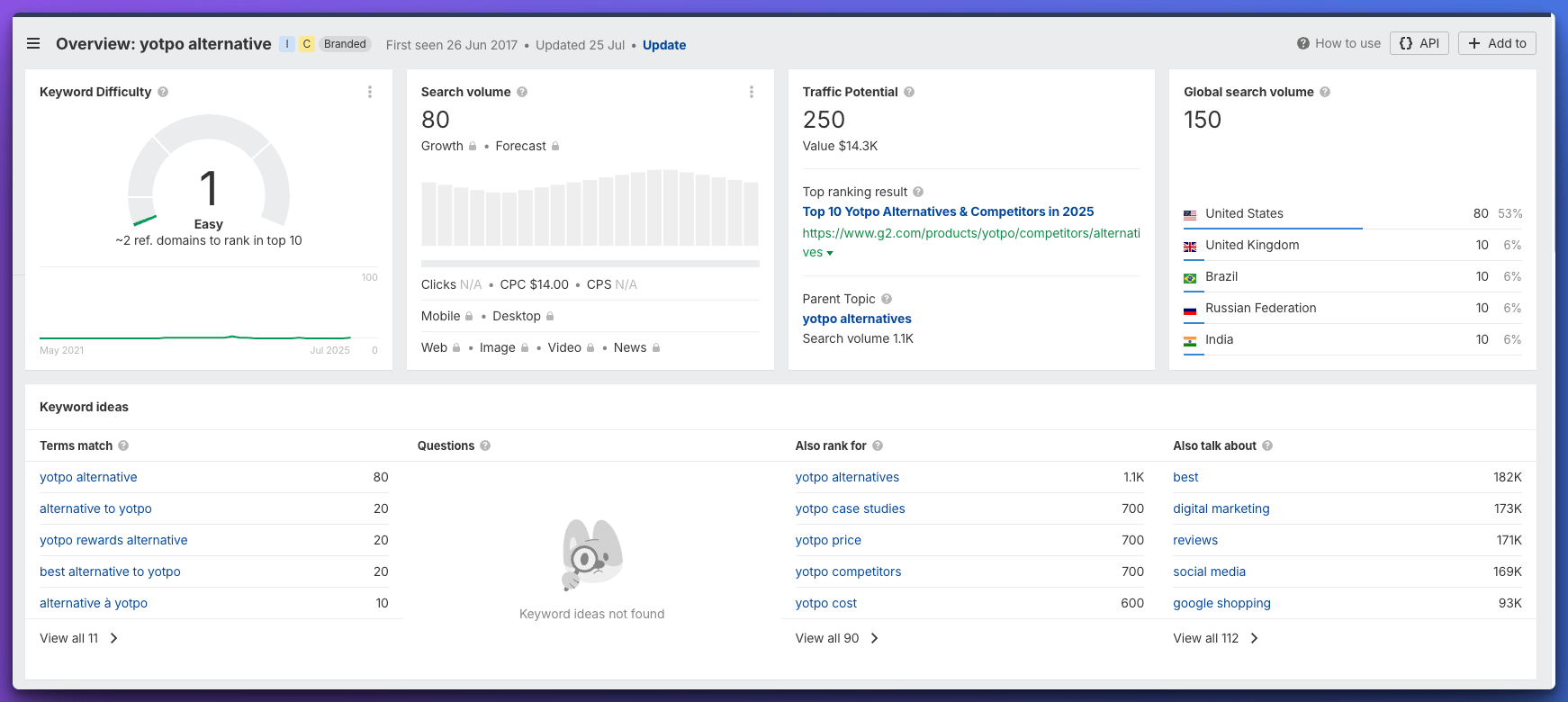
Task: Click the Web lock icon
Action: click(x=456, y=347)
